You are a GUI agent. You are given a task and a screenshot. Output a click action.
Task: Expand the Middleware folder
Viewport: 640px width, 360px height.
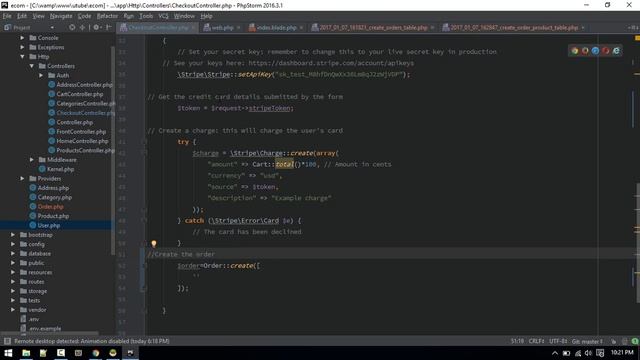(32, 160)
